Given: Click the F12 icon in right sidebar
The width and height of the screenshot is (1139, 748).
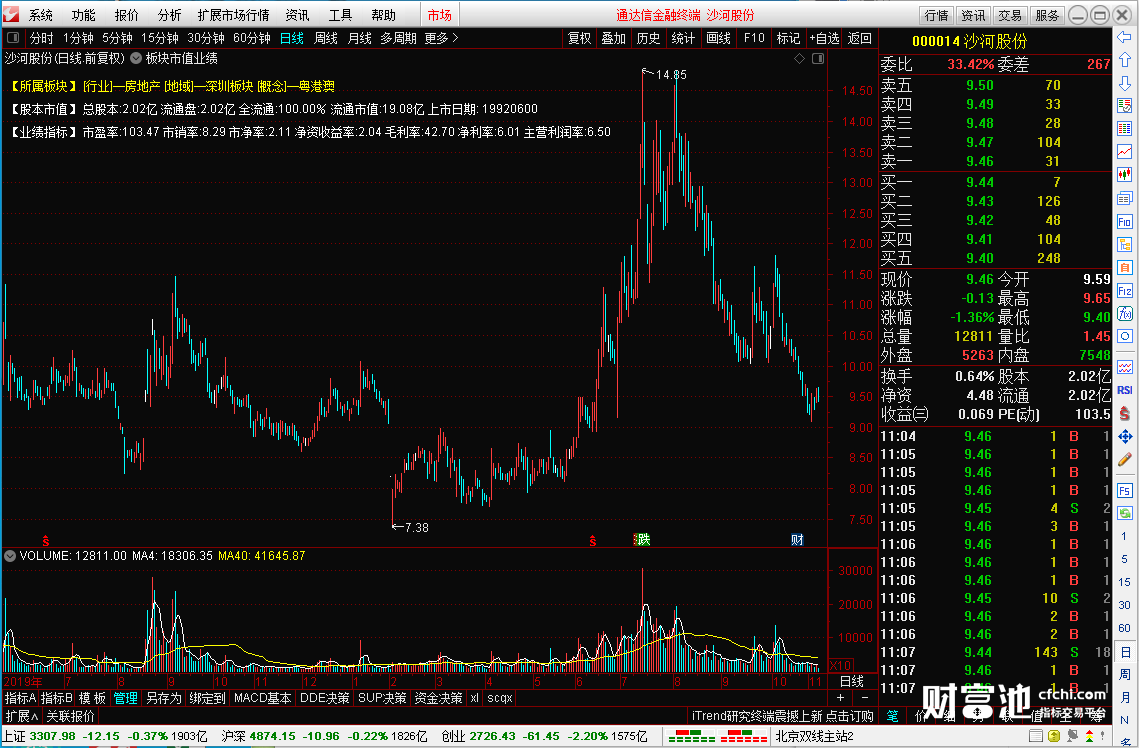Looking at the screenshot, I should point(1124,290).
